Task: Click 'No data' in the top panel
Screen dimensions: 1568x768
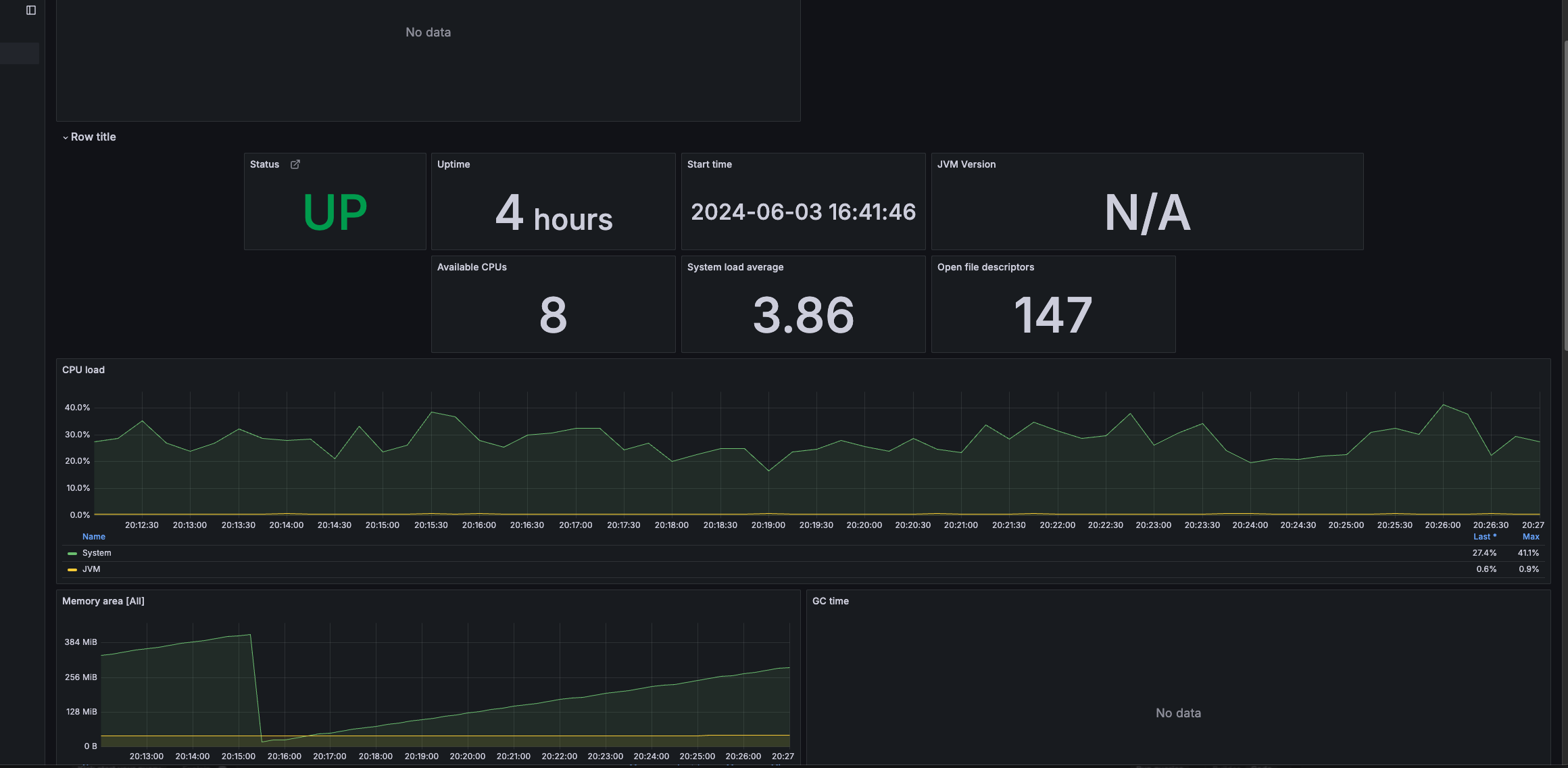Action: (x=428, y=32)
